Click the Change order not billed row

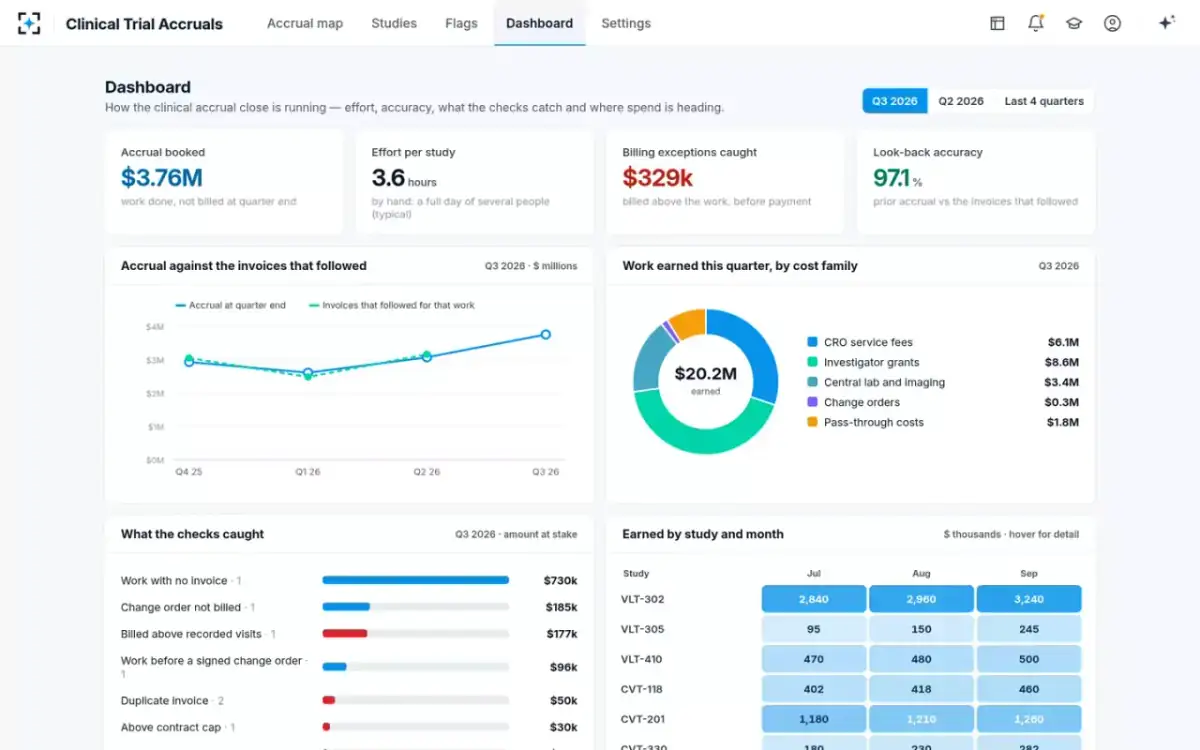(349, 607)
